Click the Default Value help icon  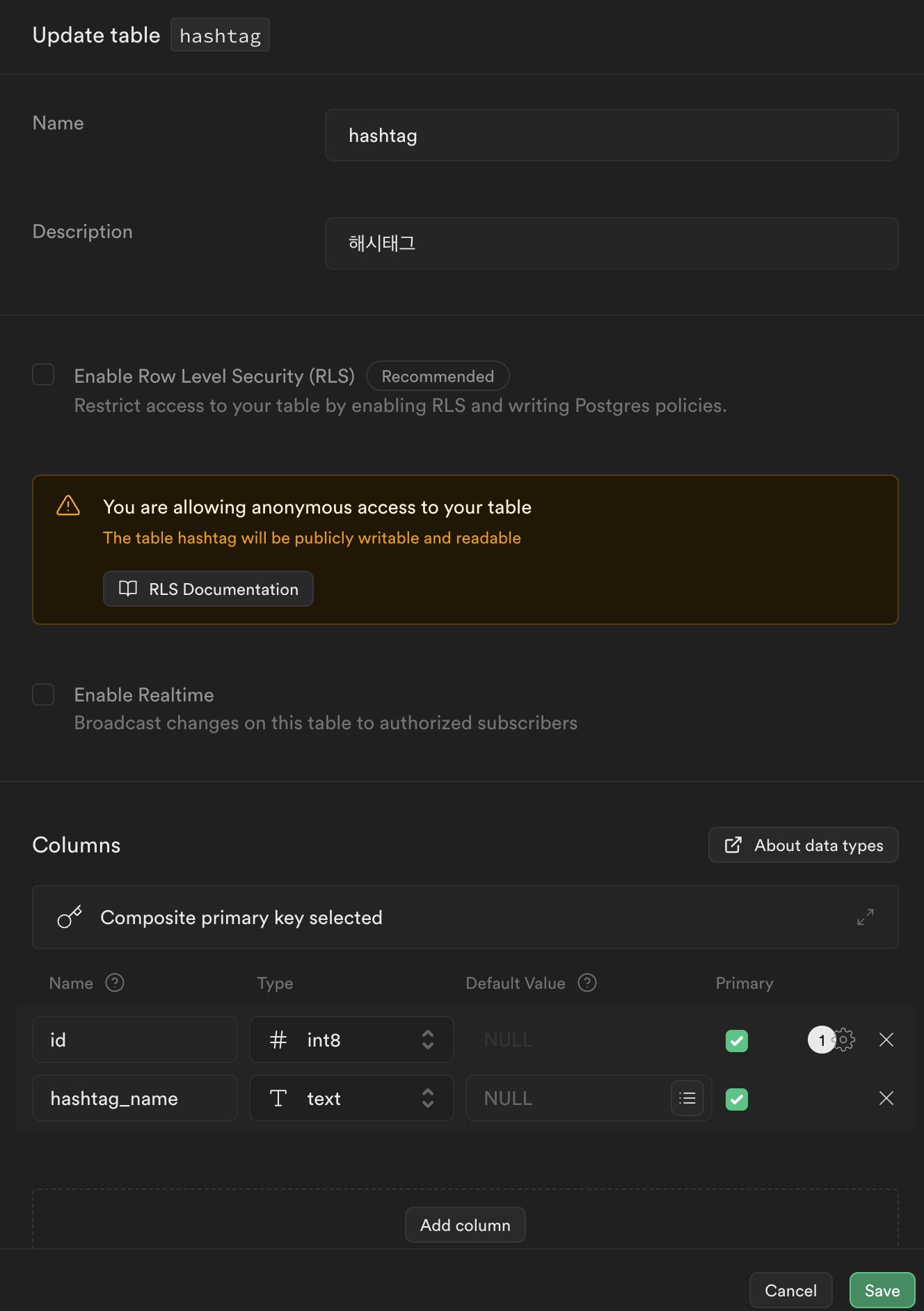point(587,983)
